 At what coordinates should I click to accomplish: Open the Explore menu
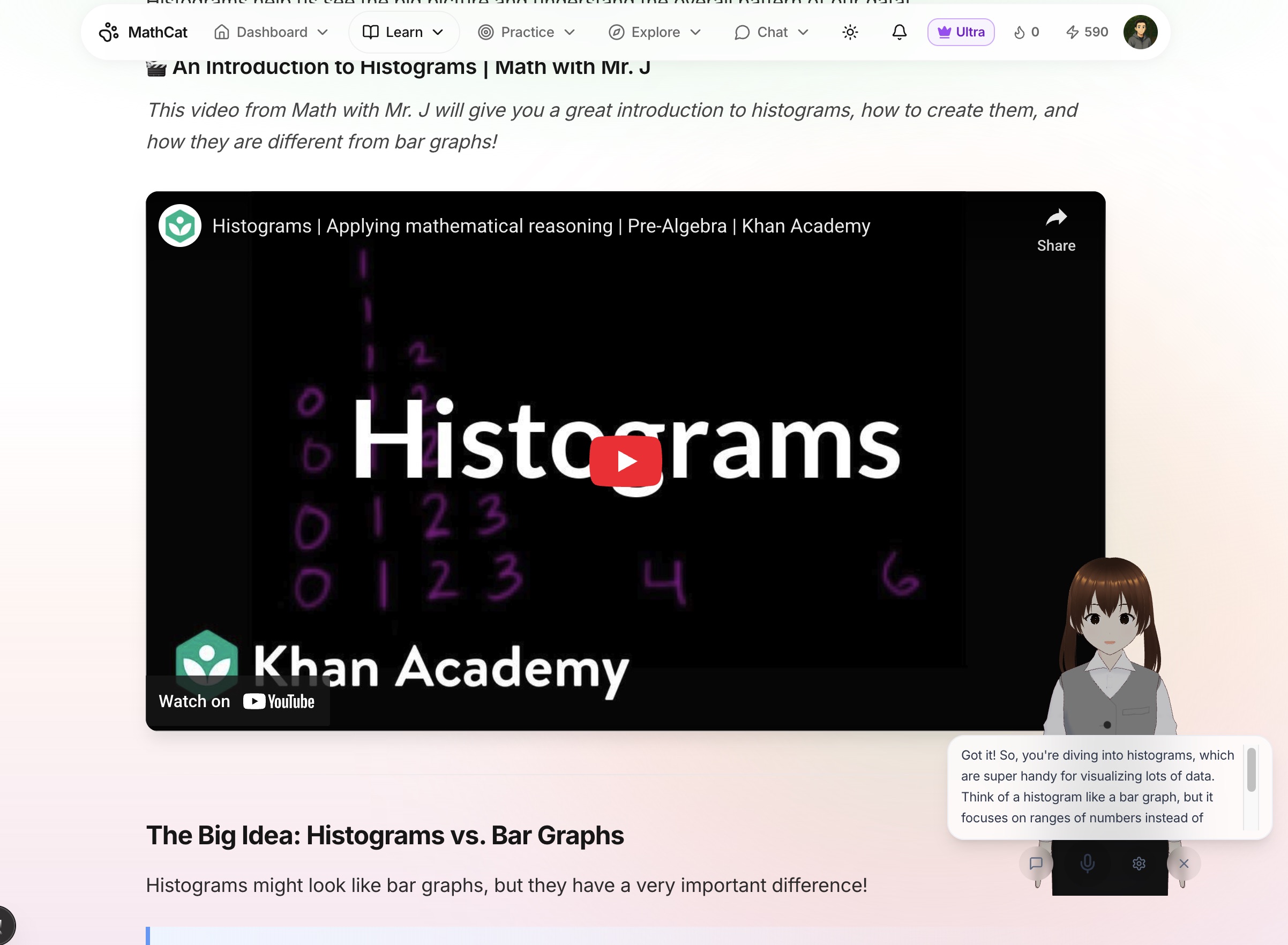click(x=655, y=32)
